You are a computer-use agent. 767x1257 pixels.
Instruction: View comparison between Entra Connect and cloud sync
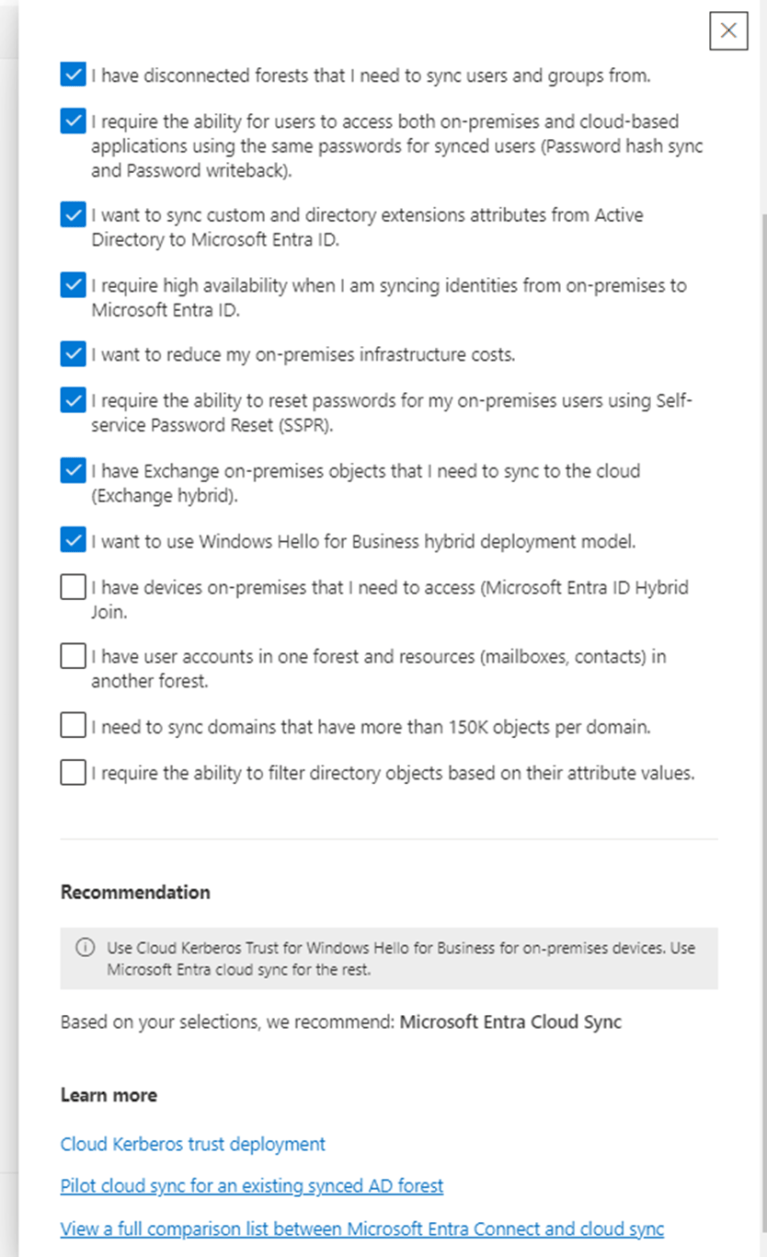(362, 1229)
